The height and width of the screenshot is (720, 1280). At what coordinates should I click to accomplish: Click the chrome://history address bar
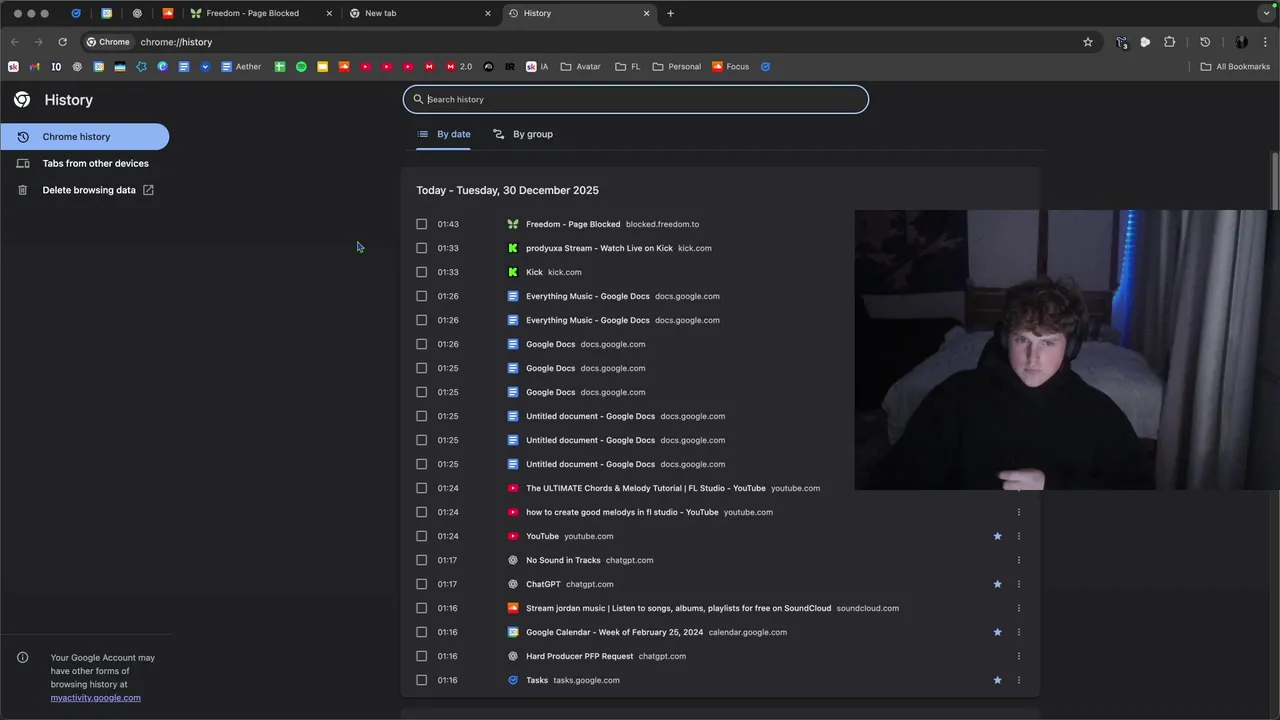tap(600, 42)
